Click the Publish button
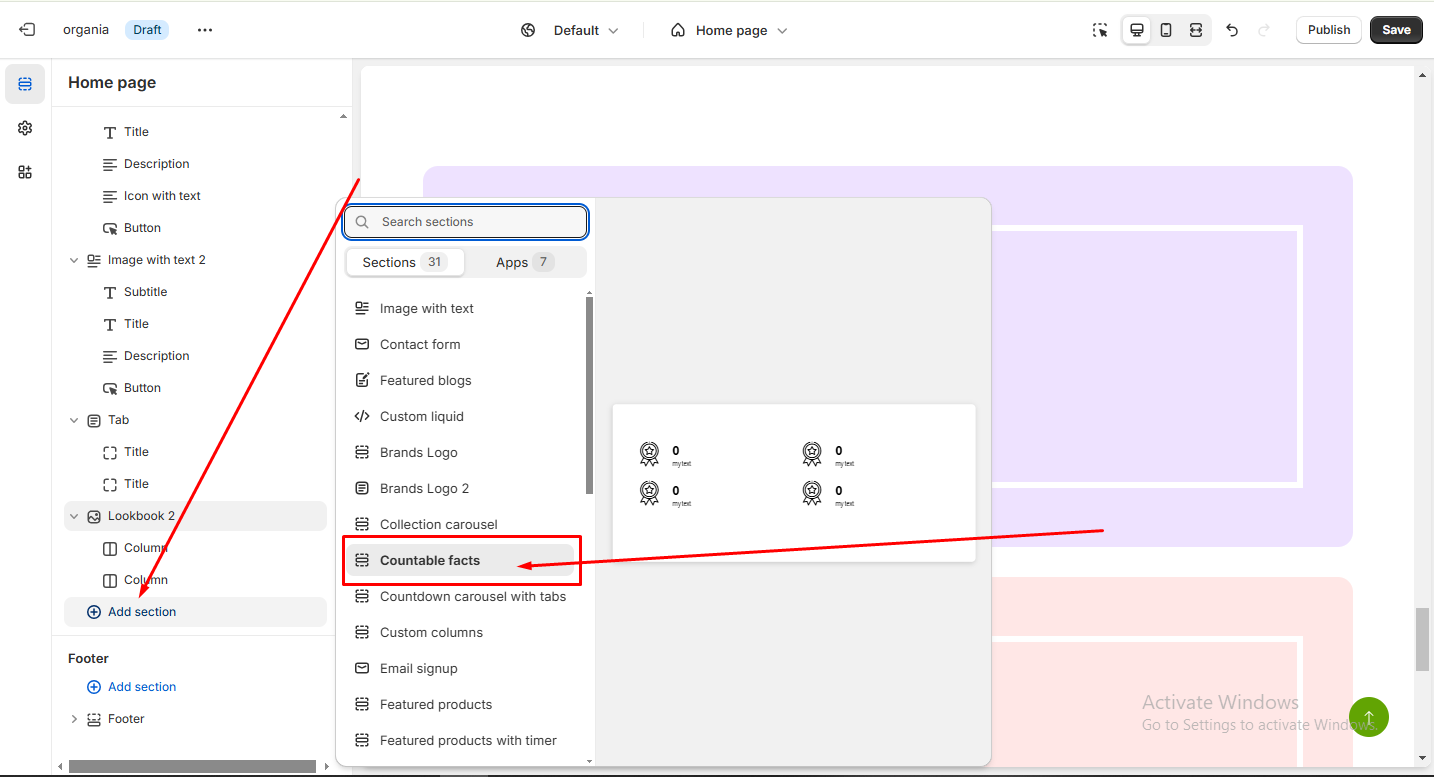Screen dimensions: 1434x777 click(1329, 30)
